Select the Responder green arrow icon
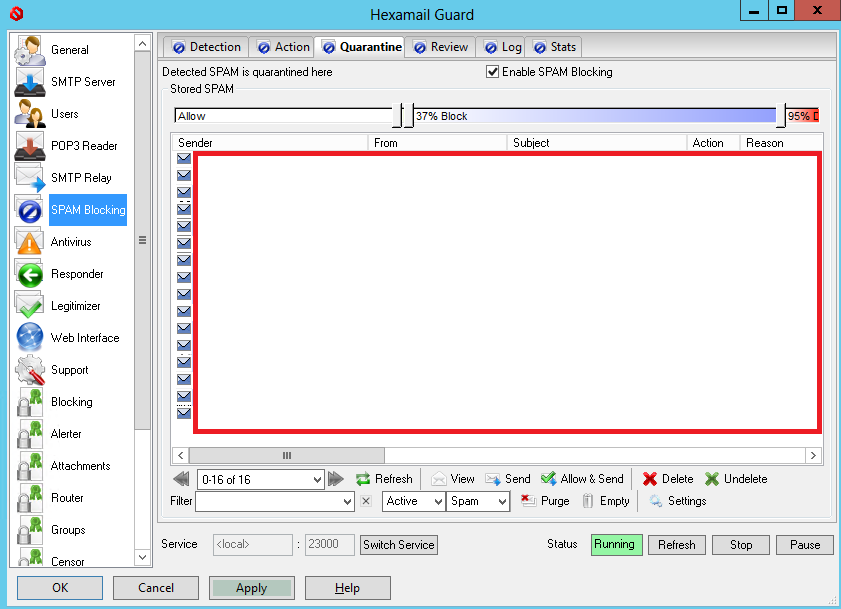This screenshot has width=841, height=609. point(29,274)
